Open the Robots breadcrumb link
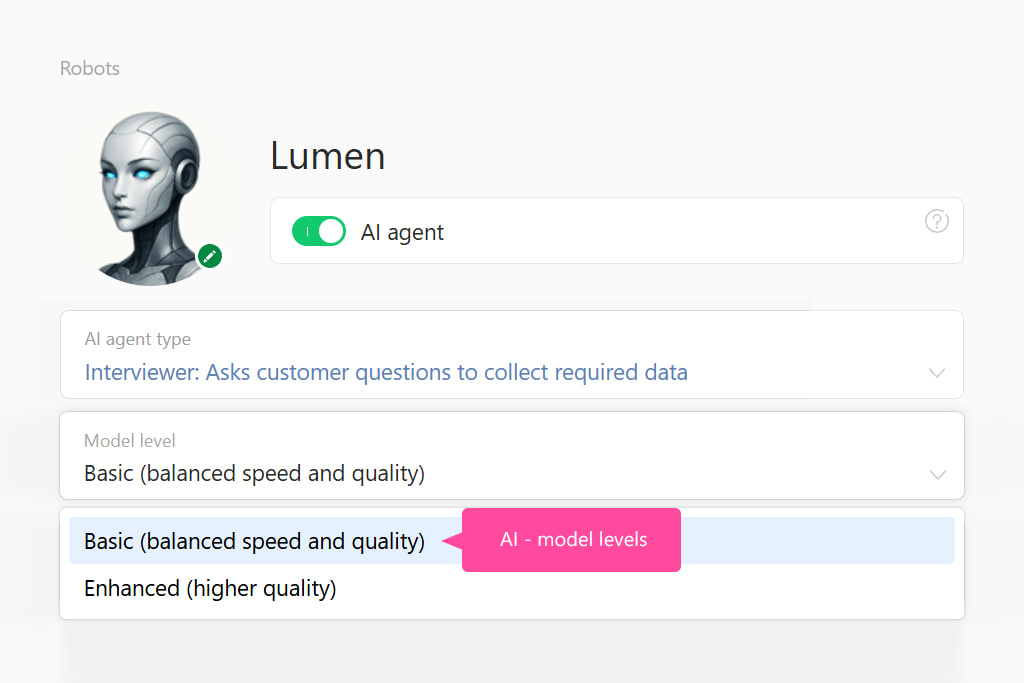The width and height of the screenshot is (1024, 683). pyautogui.click(x=89, y=69)
